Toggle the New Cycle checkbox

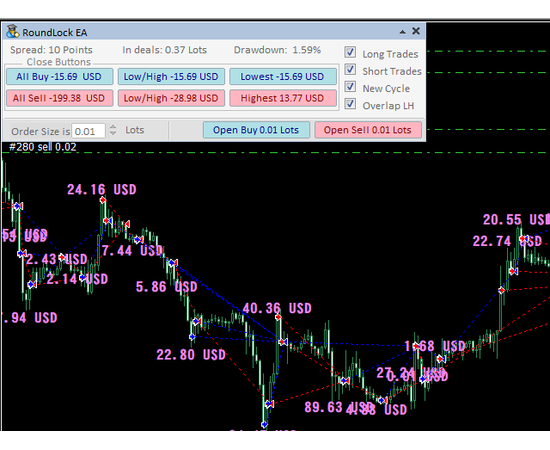point(350,86)
